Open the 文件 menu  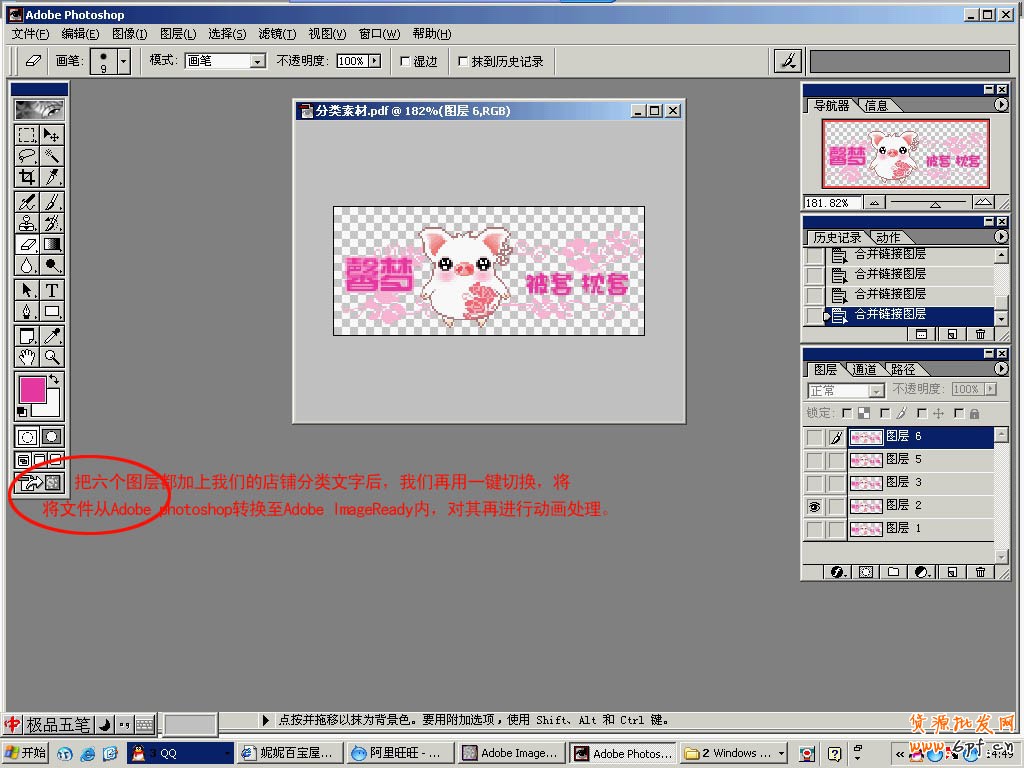click(31, 34)
